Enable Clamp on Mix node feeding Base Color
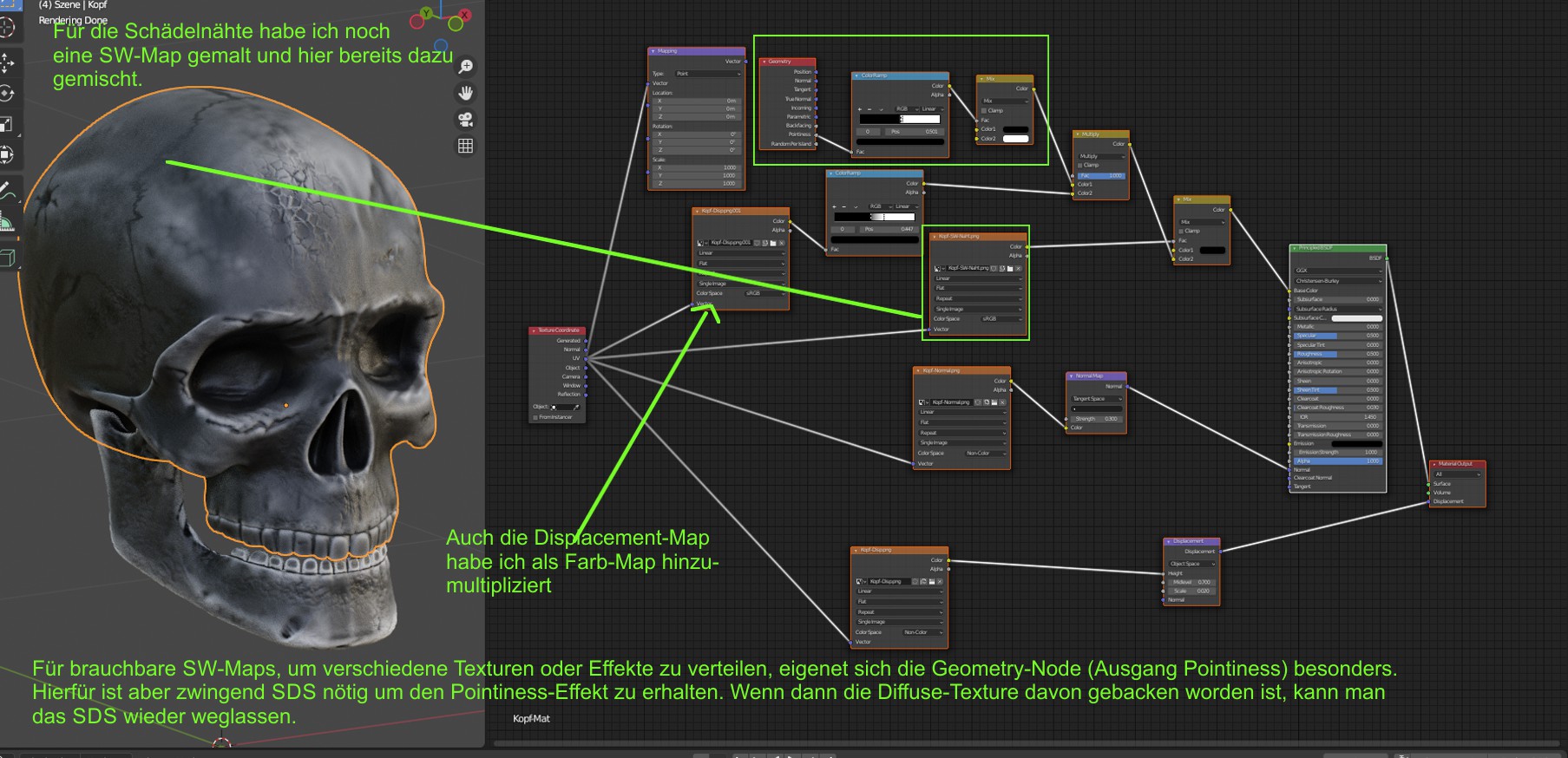The height and width of the screenshot is (758, 1568). point(1182,231)
